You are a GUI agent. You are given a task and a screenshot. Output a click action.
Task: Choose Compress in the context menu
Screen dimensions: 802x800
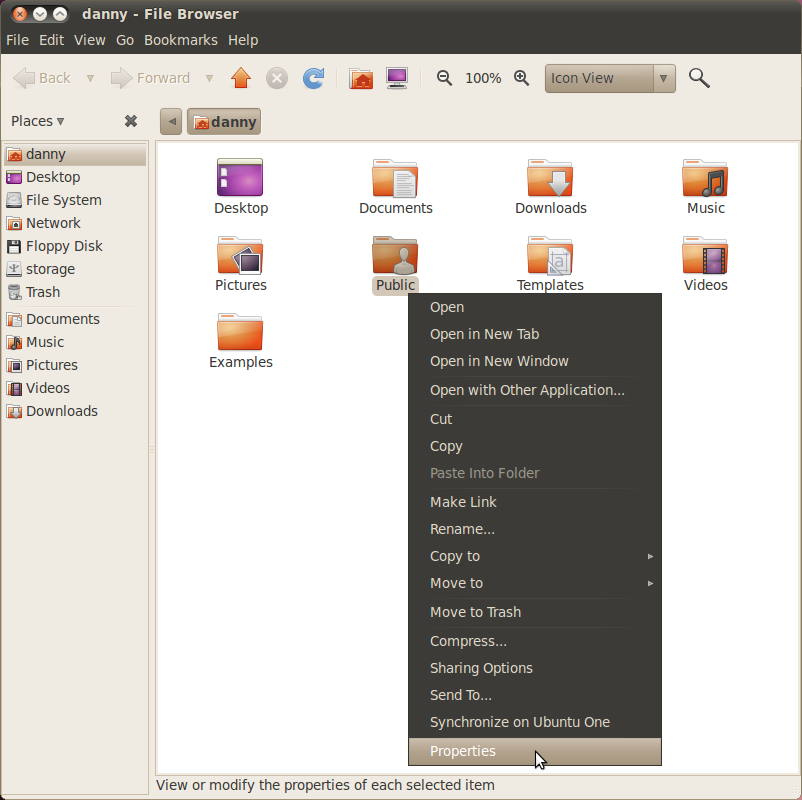(535, 641)
